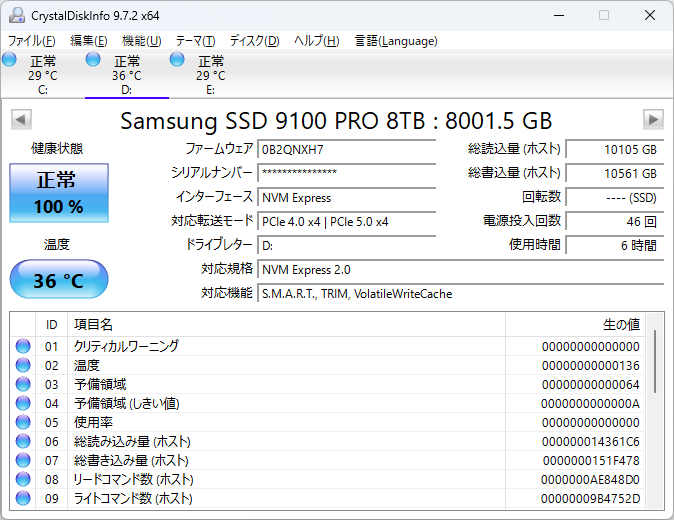
Task: Click the drive letter field D:
Action: [346, 246]
